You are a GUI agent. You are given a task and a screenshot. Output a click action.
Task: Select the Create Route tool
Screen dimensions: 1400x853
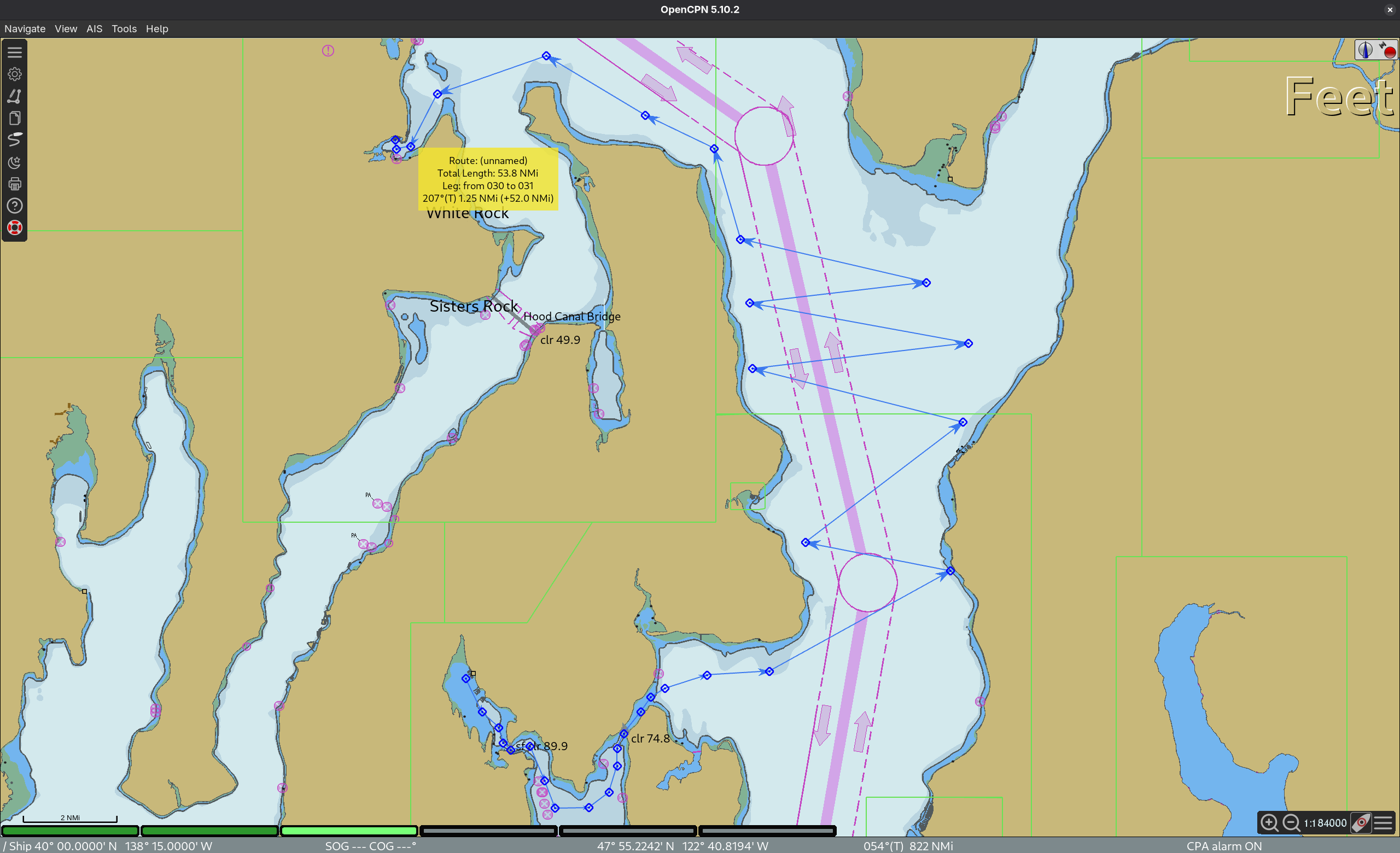click(x=15, y=96)
